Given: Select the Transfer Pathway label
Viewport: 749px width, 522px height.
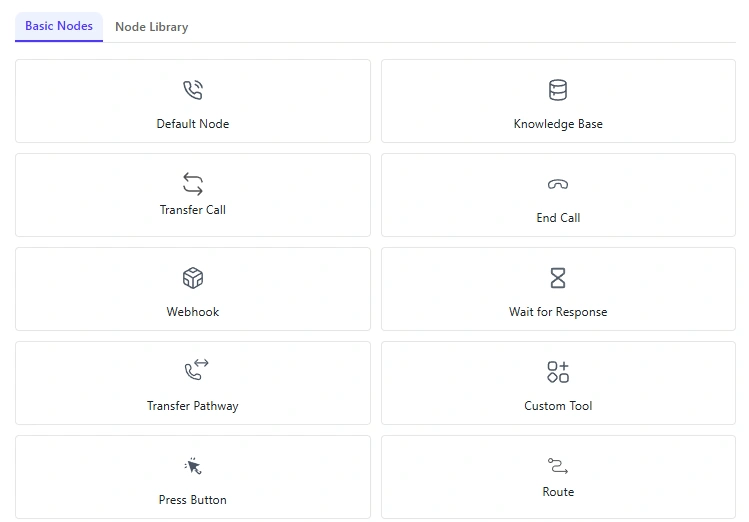Looking at the screenshot, I should [193, 406].
